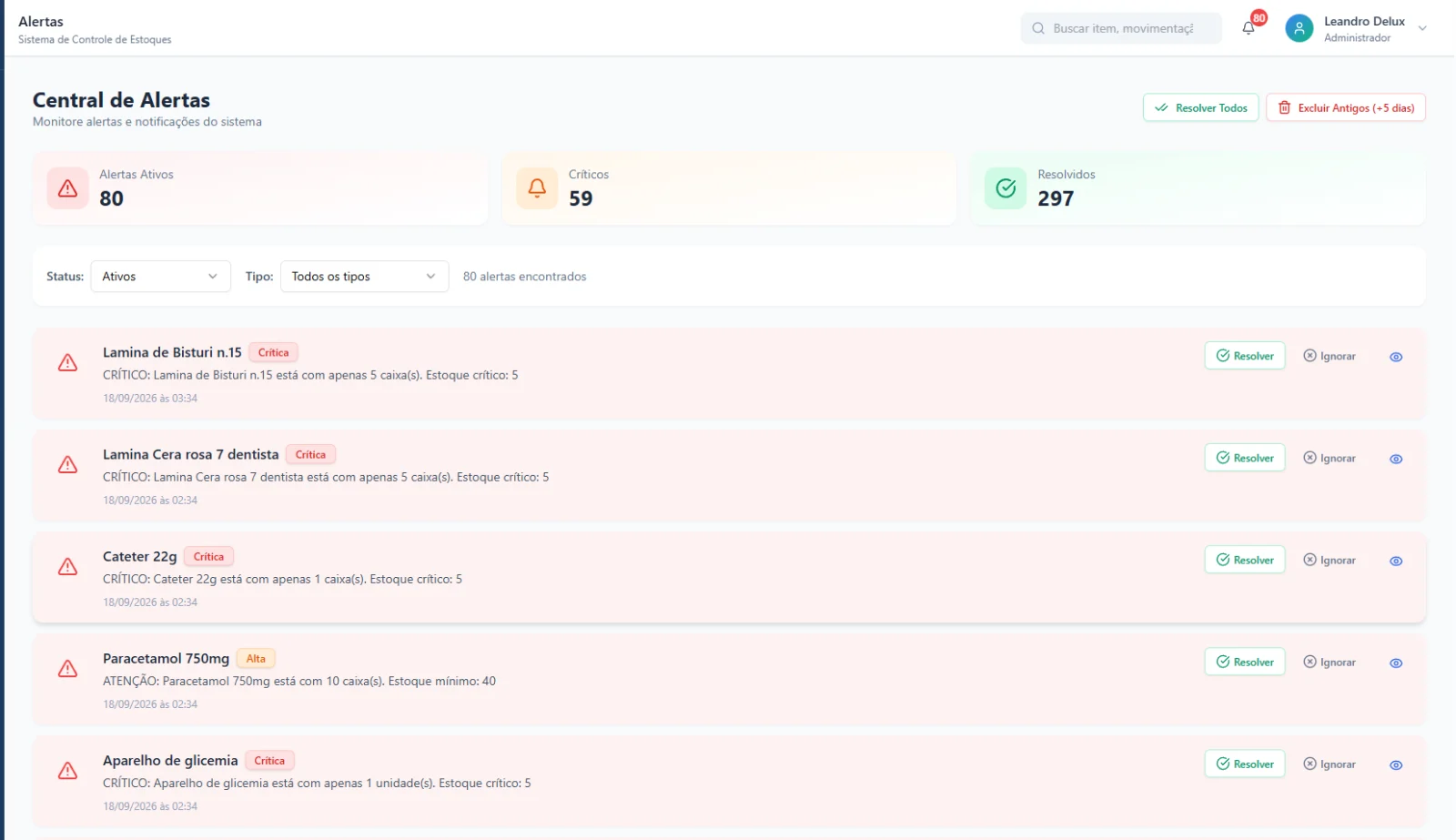Click the Crítica badge on Lamina de Bisturi n.15
The width and height of the screenshot is (1456, 840).
[x=273, y=353]
